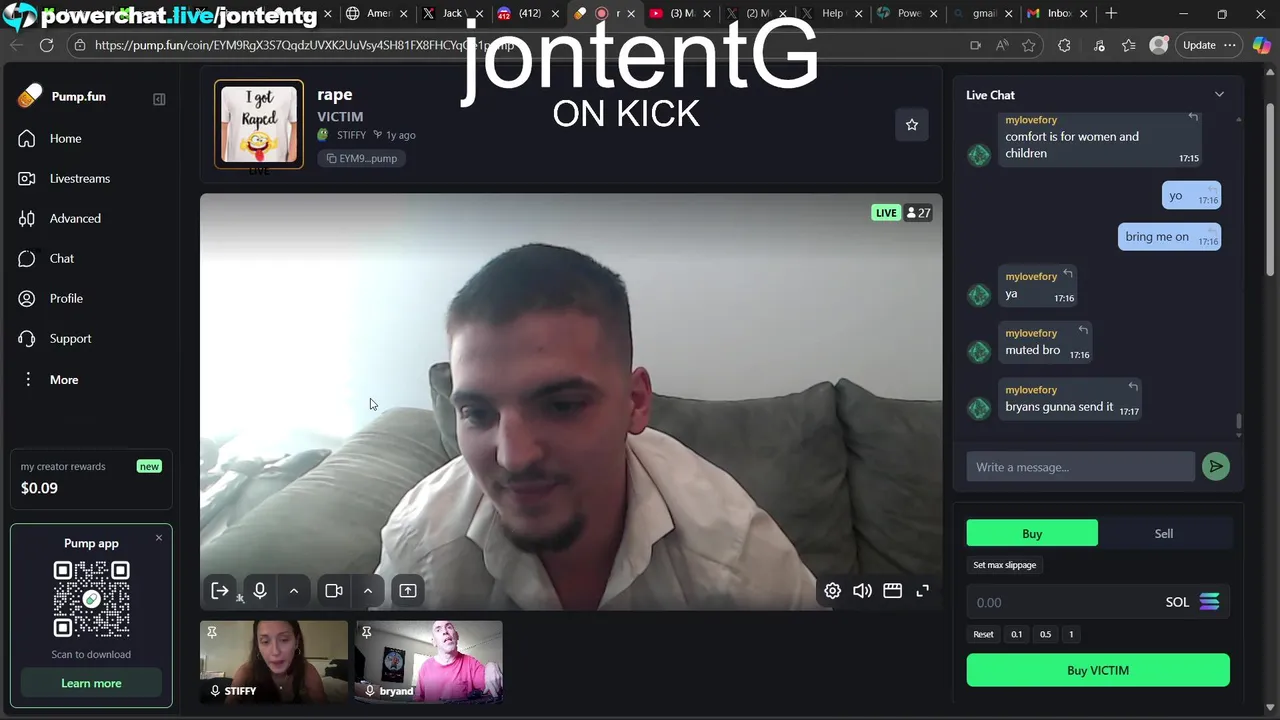The width and height of the screenshot is (1280, 720).
Task: Click the creator rewards $0.09 card
Action: (x=91, y=478)
